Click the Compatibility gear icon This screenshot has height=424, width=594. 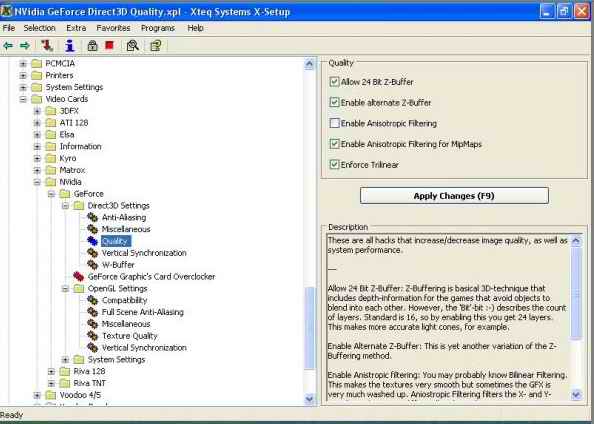tap(92, 300)
